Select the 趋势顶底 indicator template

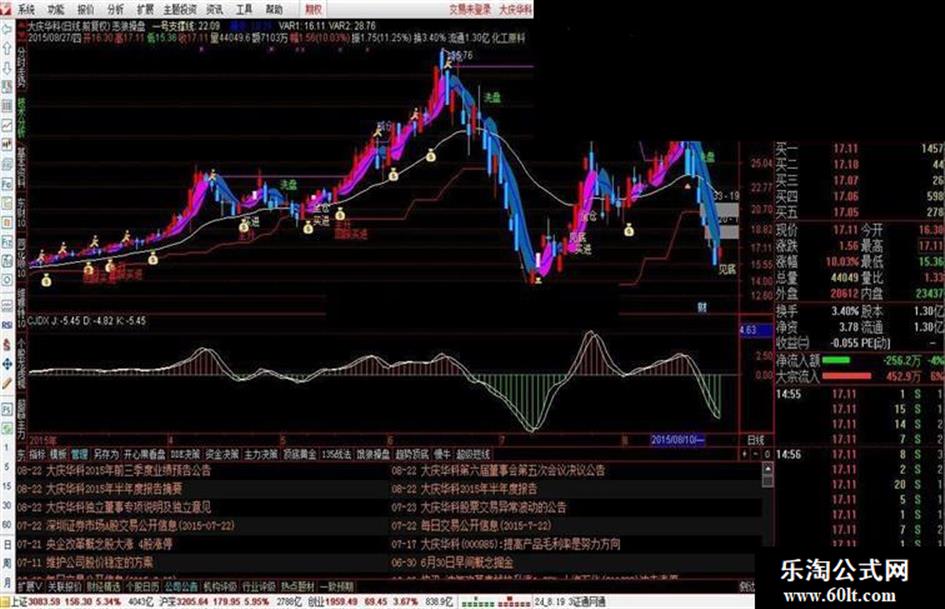[412, 454]
